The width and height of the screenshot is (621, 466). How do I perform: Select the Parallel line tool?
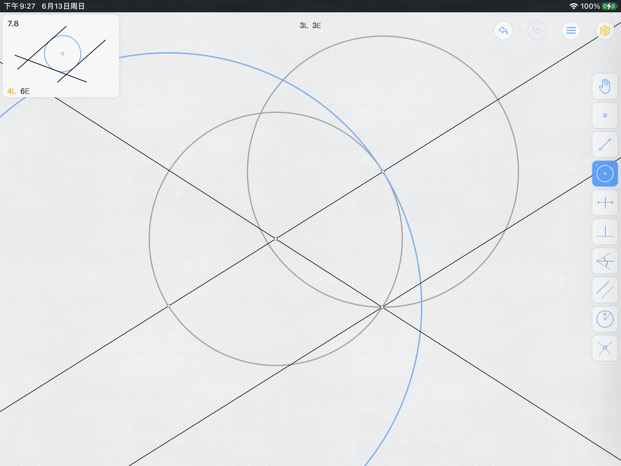(x=605, y=290)
